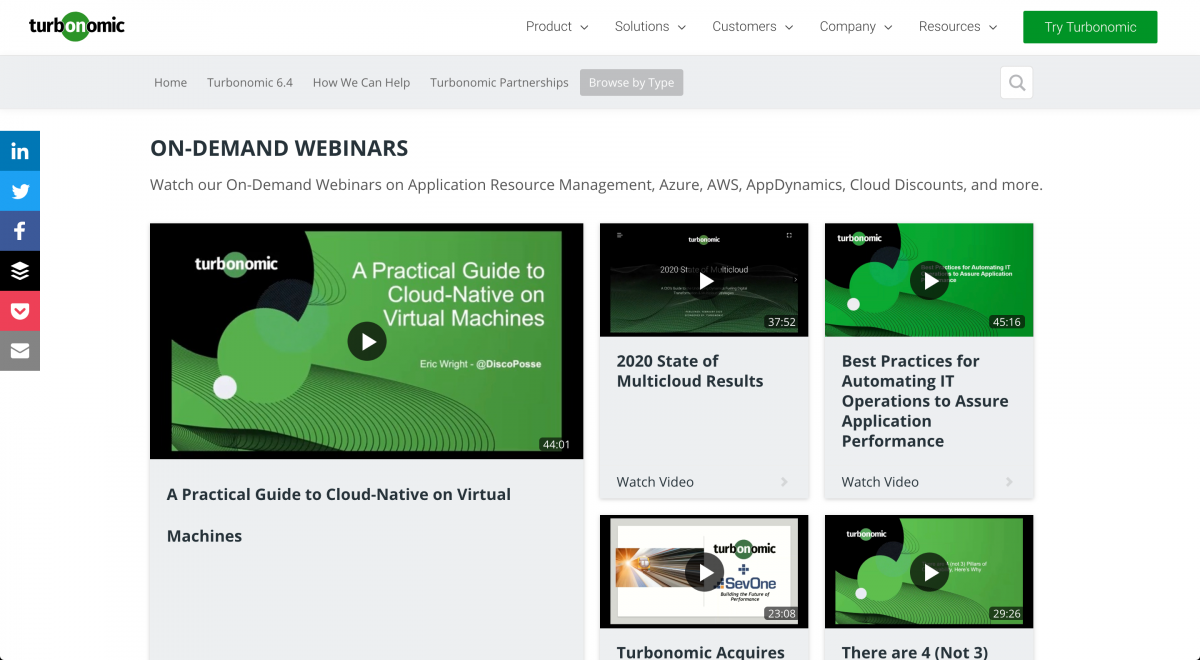The width and height of the screenshot is (1200, 660).
Task: Expand the Product menu
Action: click(557, 27)
